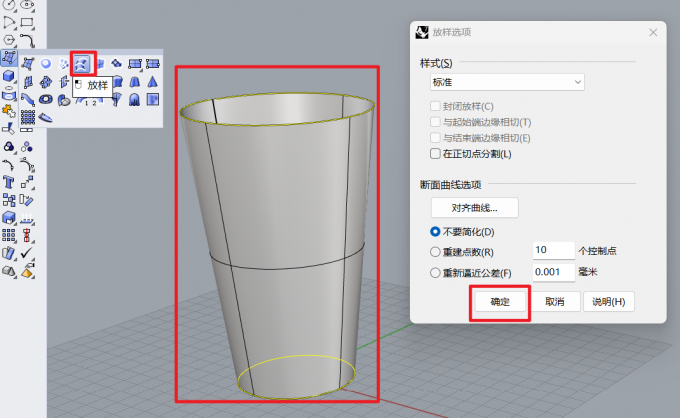Image resolution: width=680 pixels, height=418 pixels.
Task: Click the rectangular array grid icon
Action: pos(9,235)
